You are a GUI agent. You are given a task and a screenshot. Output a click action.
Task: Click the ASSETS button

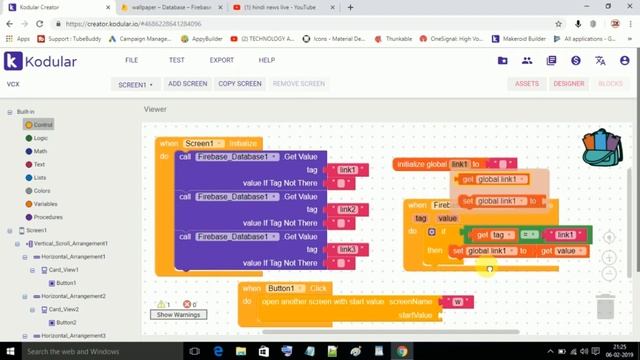click(x=527, y=84)
